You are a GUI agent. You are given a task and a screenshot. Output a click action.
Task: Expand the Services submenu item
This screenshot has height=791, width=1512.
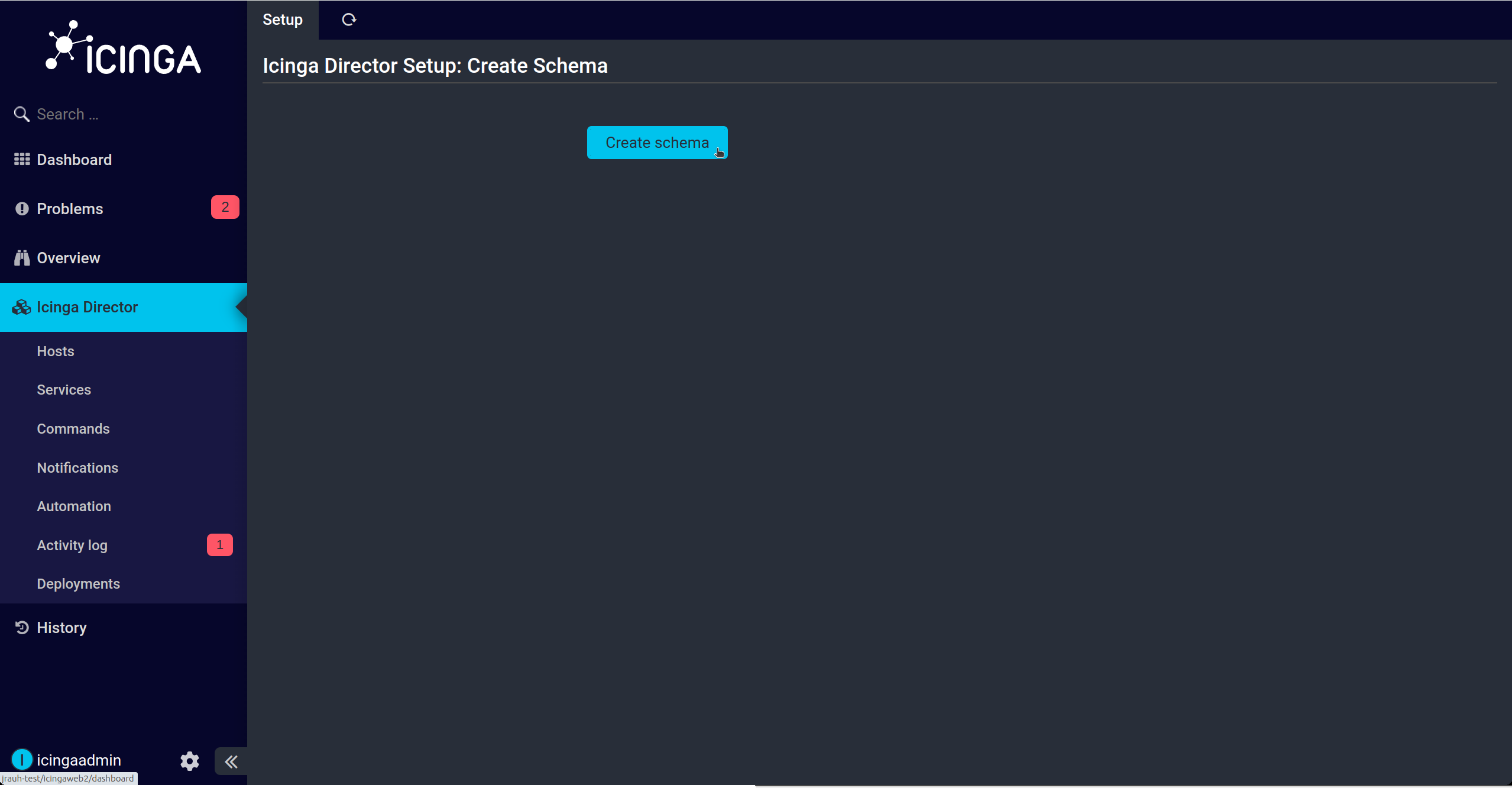point(64,389)
